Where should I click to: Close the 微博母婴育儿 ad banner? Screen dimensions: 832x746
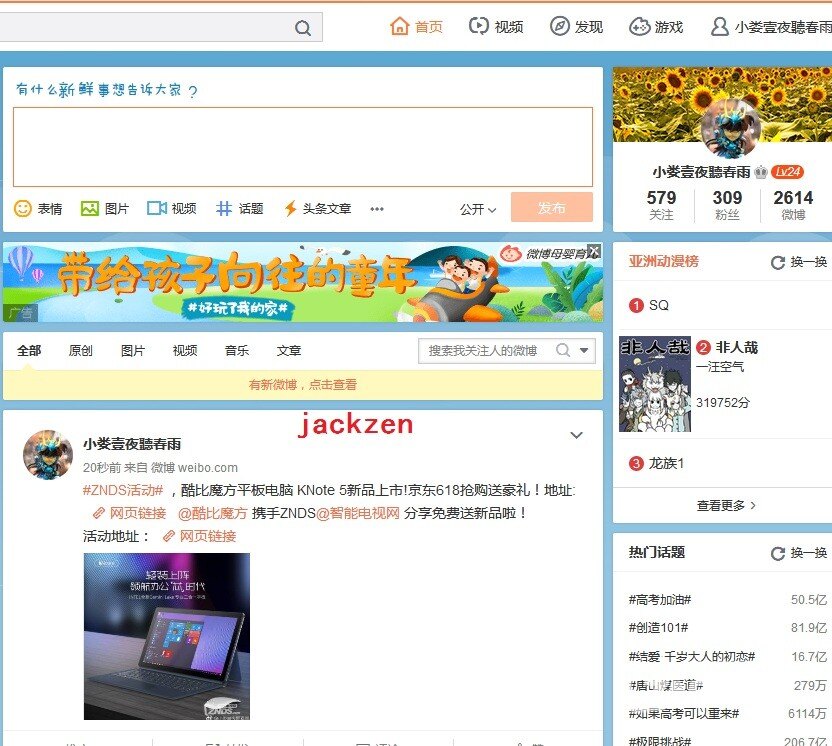pos(595,251)
